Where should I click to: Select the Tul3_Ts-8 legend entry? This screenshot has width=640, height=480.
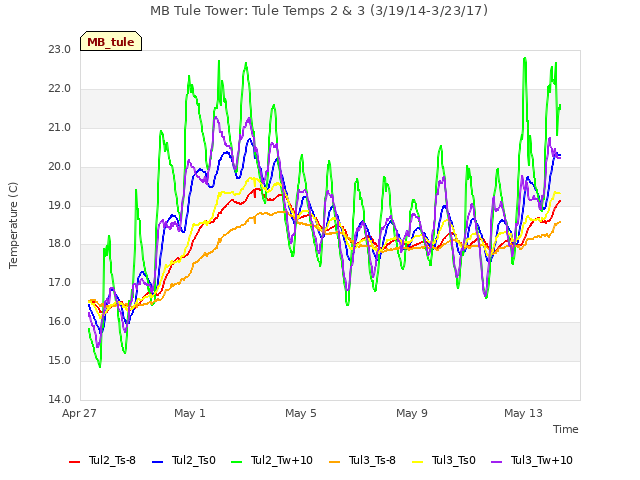tap(362, 460)
